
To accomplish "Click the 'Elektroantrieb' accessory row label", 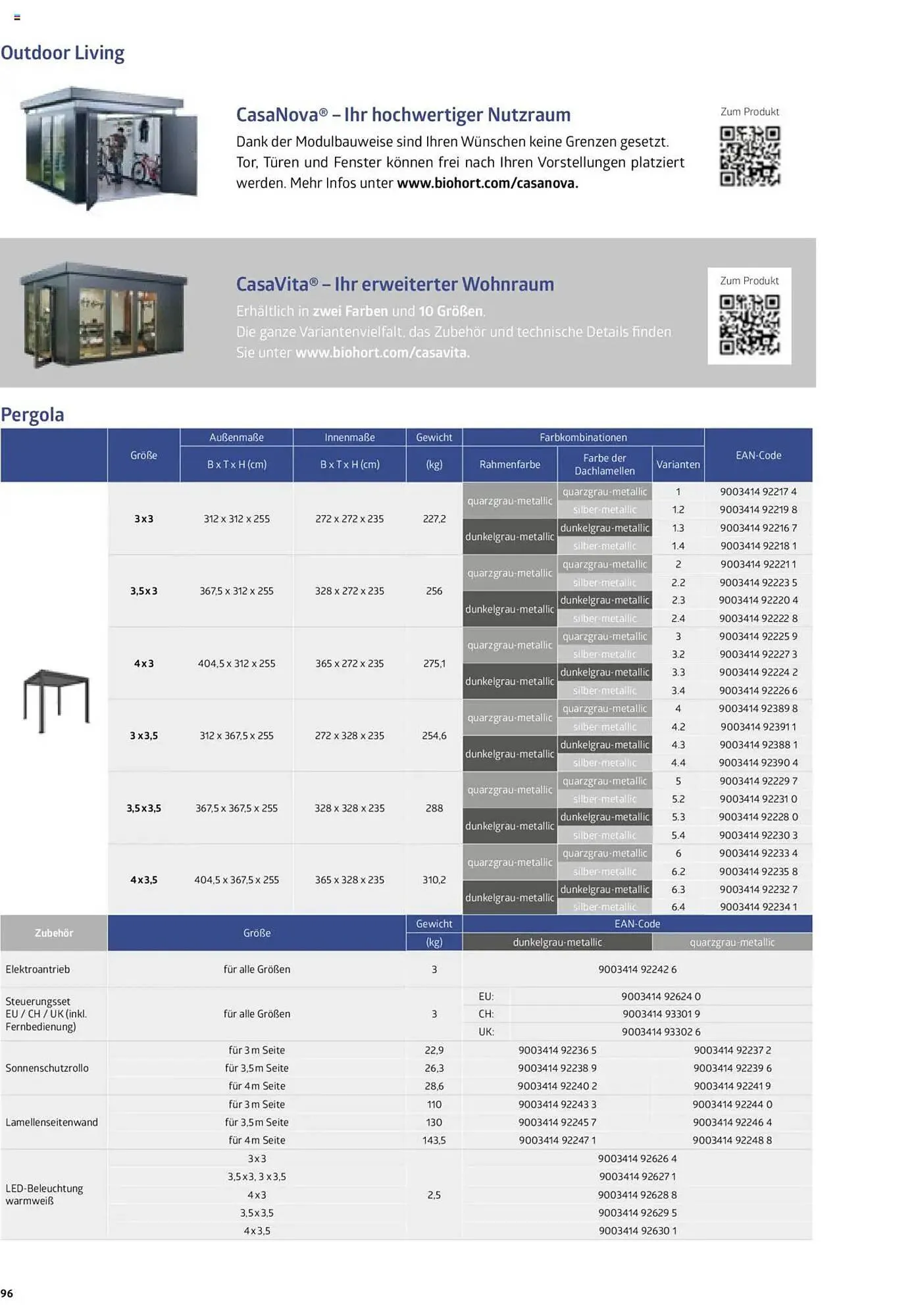I will (38, 969).
